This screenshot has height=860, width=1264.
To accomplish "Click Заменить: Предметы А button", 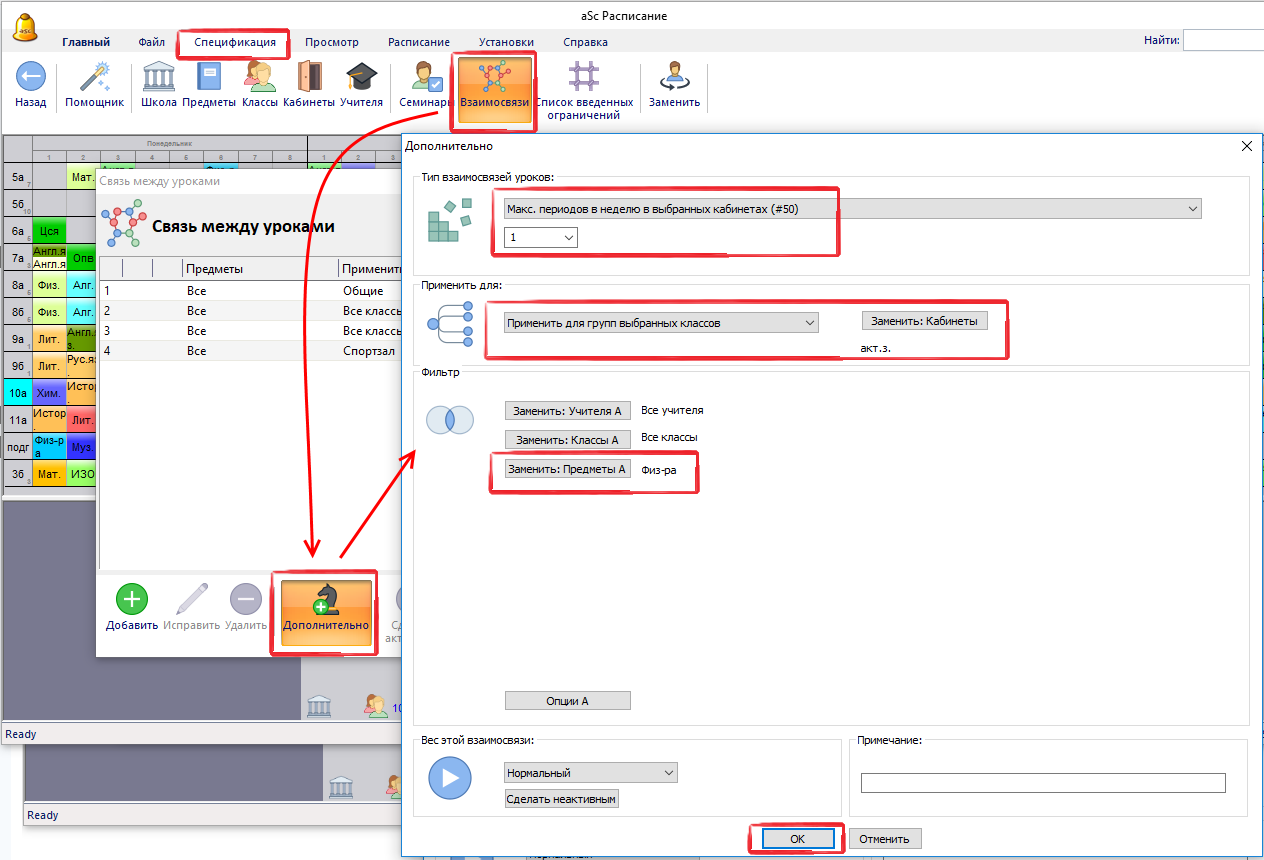I will tap(567, 469).
